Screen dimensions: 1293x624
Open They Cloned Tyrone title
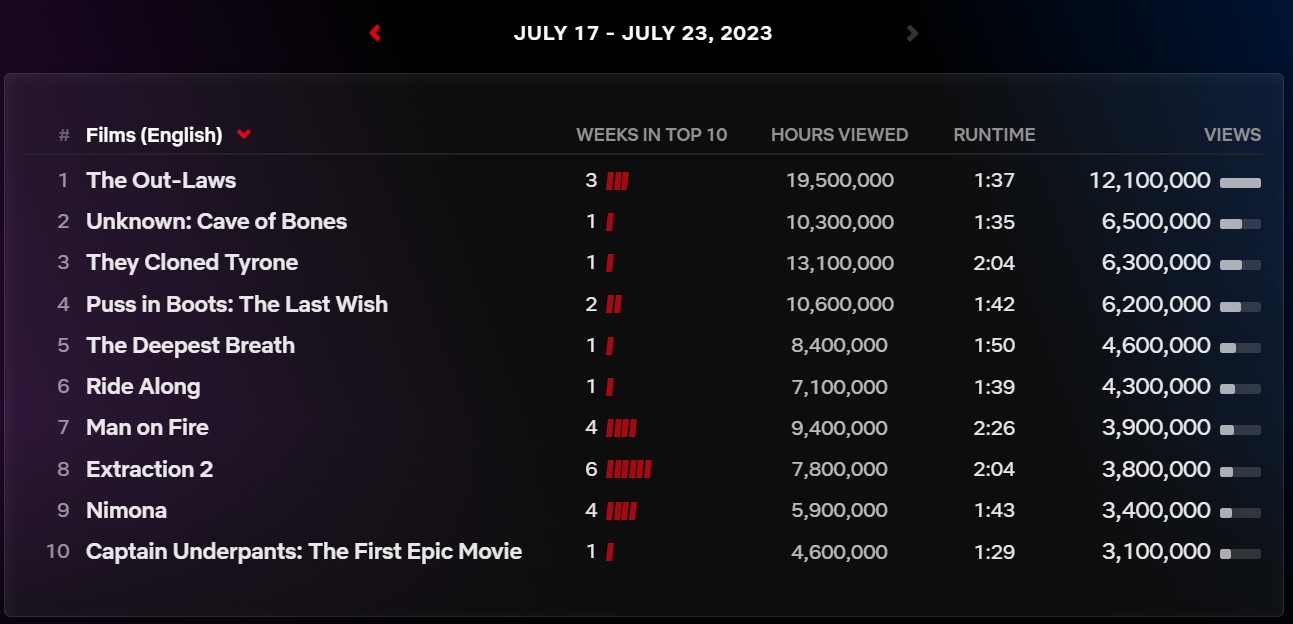[192, 262]
